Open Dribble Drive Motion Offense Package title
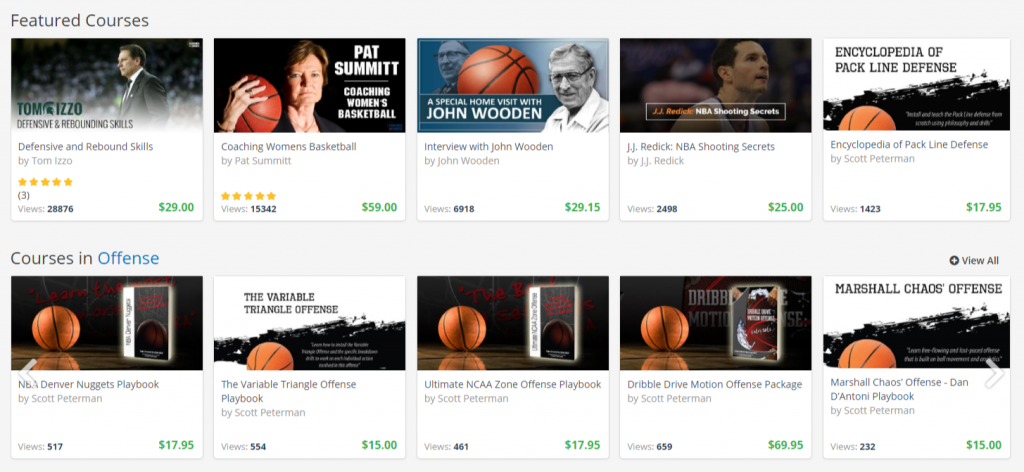This screenshot has height=472, width=1024. (x=714, y=385)
